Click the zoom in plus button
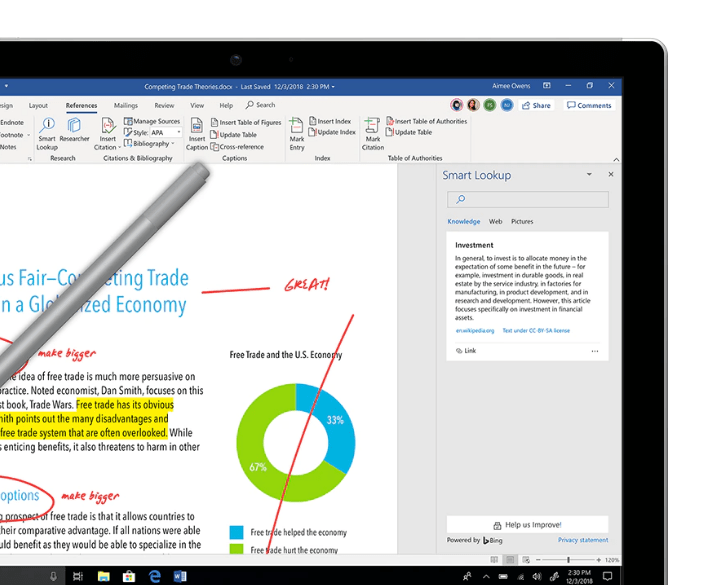Image resolution: width=701 pixels, height=585 pixels. (x=599, y=560)
